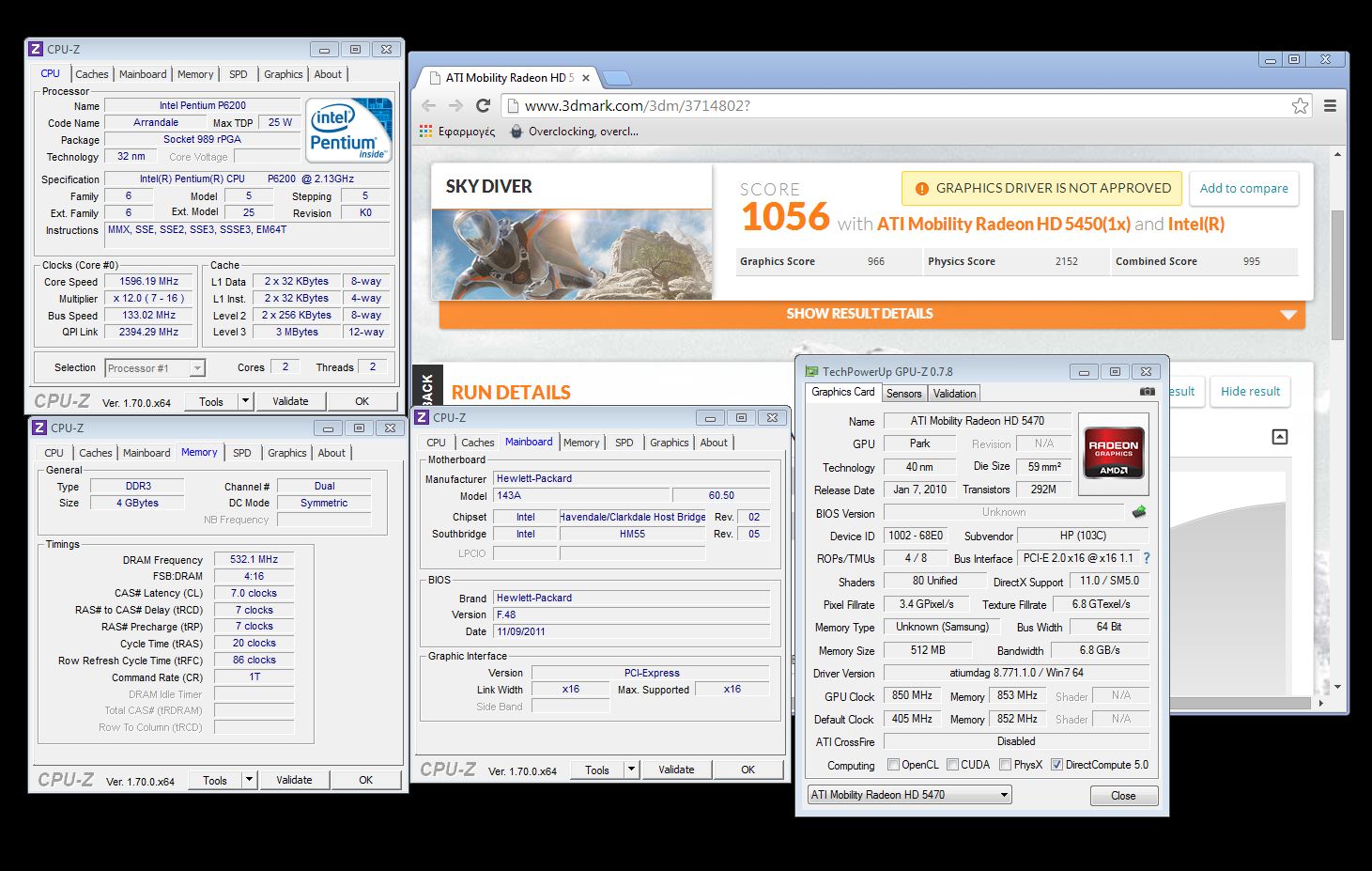Screen dimensions: 1372x871
Task: Click the Combined Score value 995
Action: pyautogui.click(x=1251, y=261)
